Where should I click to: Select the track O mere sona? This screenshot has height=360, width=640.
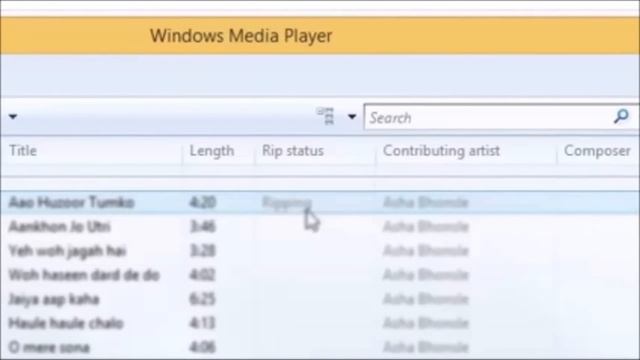(49, 347)
